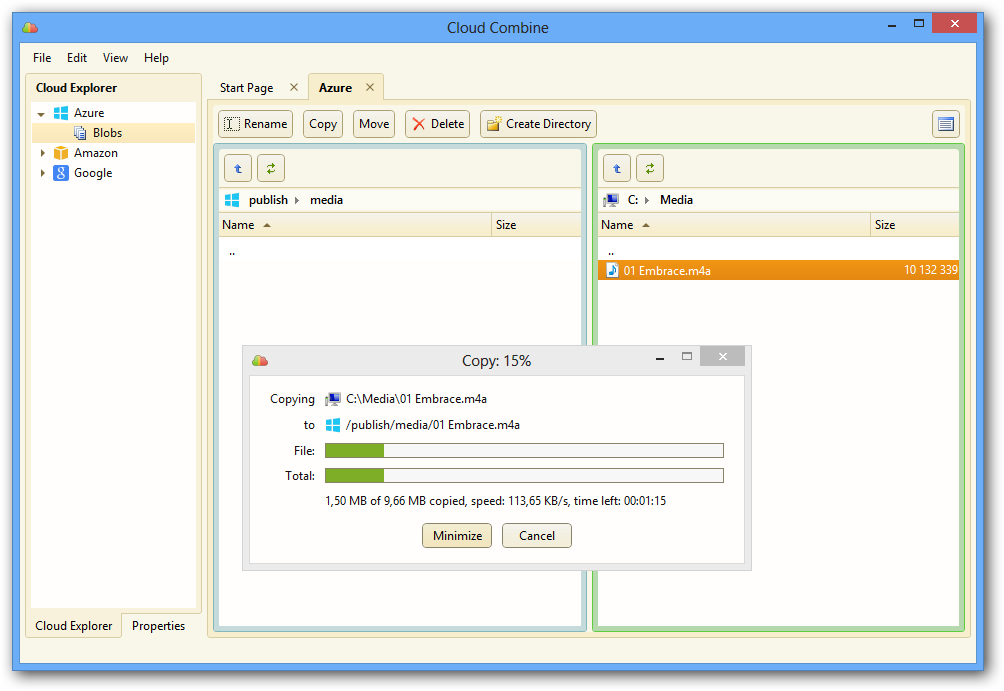Click C: in the right breadcrumb
Image resolution: width=1004 pixels, height=691 pixels.
[x=633, y=200]
